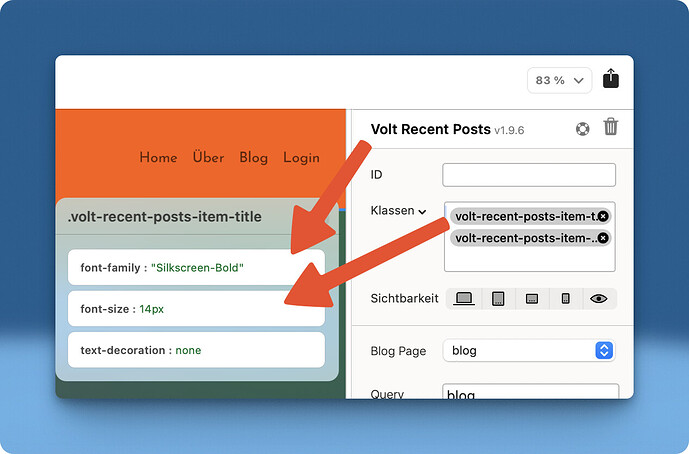The height and width of the screenshot is (454, 689).
Task: Remove the first volt-recent-posts-item class tag
Action: (x=603, y=216)
